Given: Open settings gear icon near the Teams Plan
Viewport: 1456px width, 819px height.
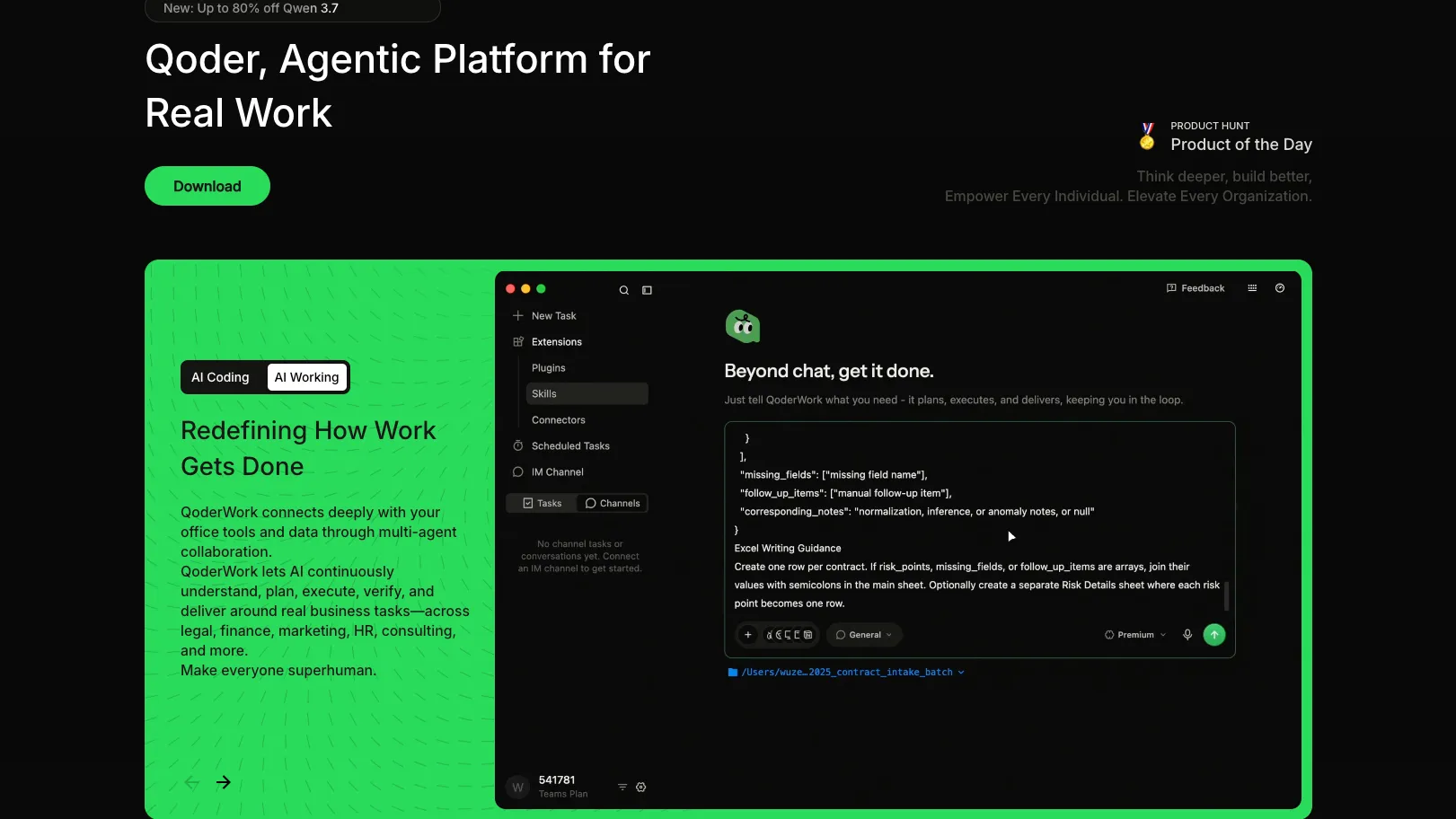Looking at the screenshot, I should [x=641, y=788].
